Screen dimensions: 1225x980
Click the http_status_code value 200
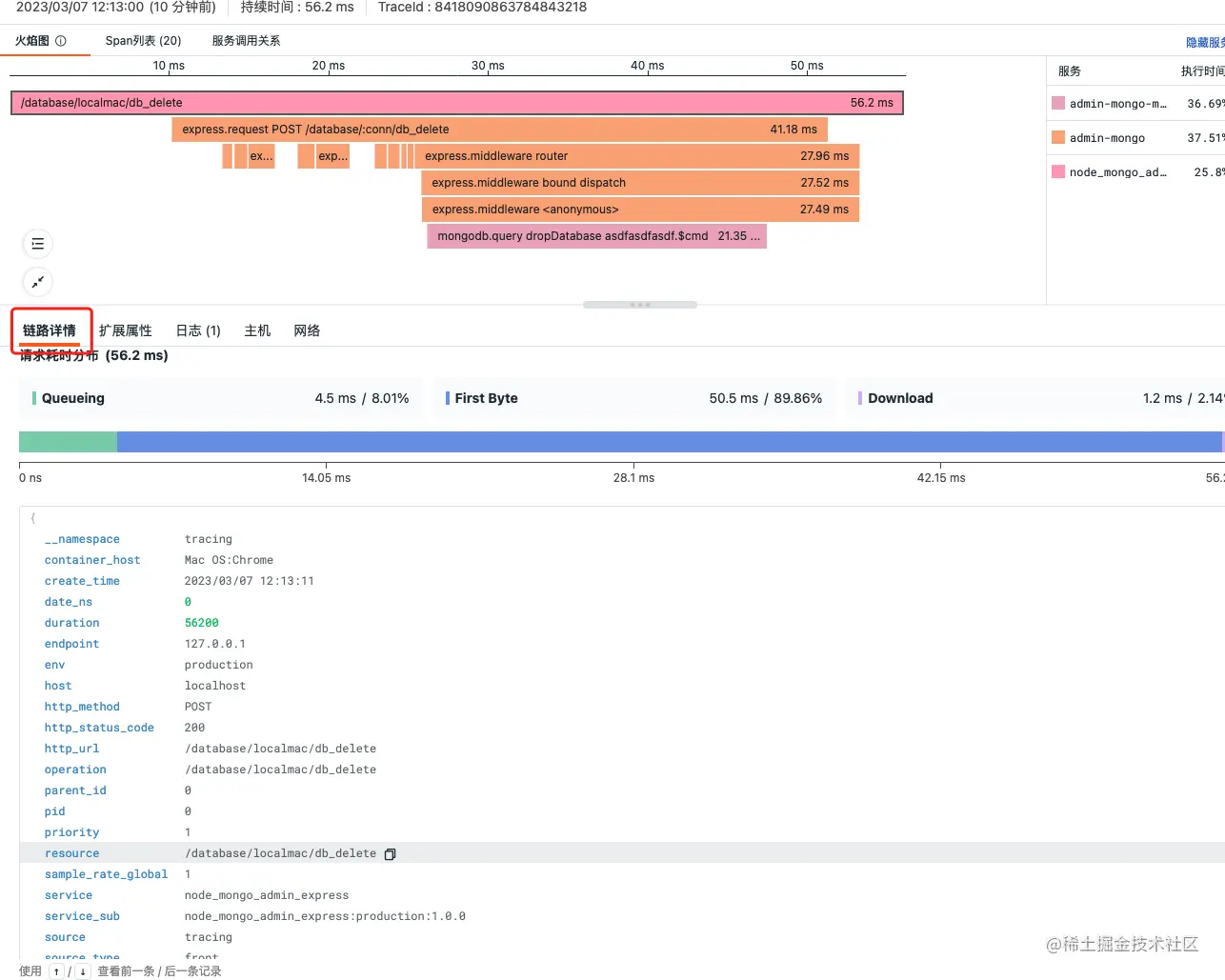194,728
